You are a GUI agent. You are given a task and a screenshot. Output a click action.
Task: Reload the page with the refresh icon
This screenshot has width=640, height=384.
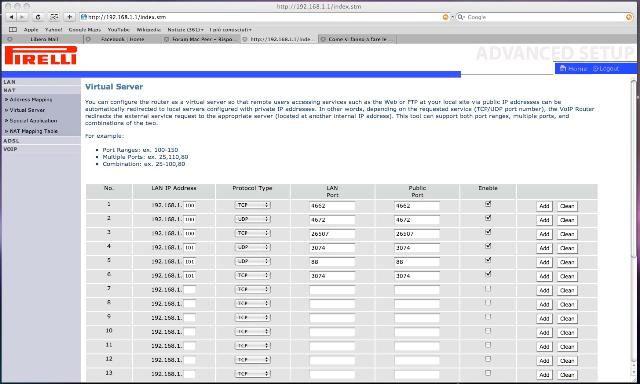coord(38,17)
